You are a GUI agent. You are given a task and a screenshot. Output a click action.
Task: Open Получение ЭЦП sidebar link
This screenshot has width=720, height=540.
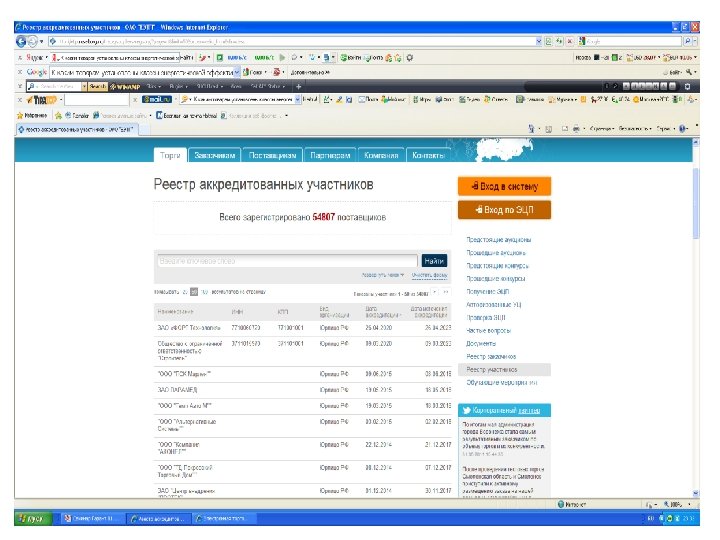(488, 292)
